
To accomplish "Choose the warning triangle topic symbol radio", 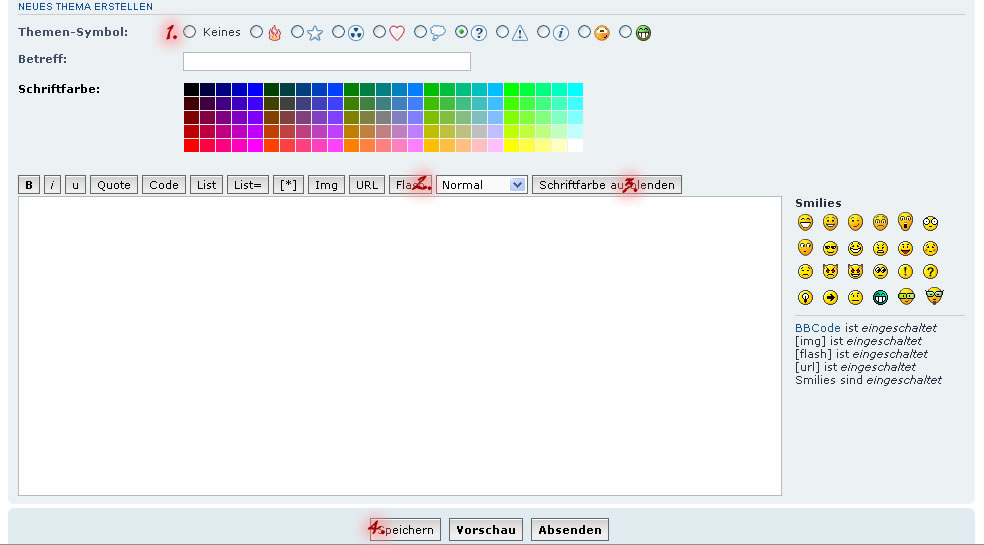I will click(503, 32).
